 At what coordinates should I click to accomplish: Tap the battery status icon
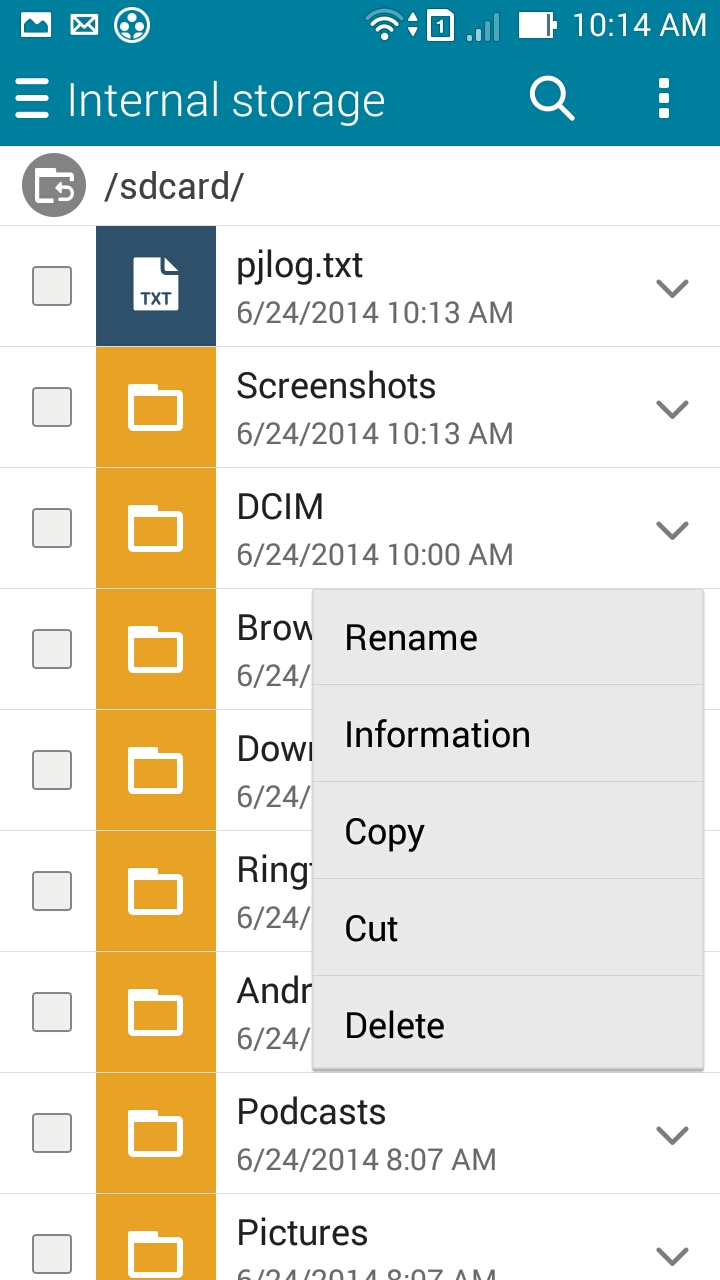tap(538, 25)
